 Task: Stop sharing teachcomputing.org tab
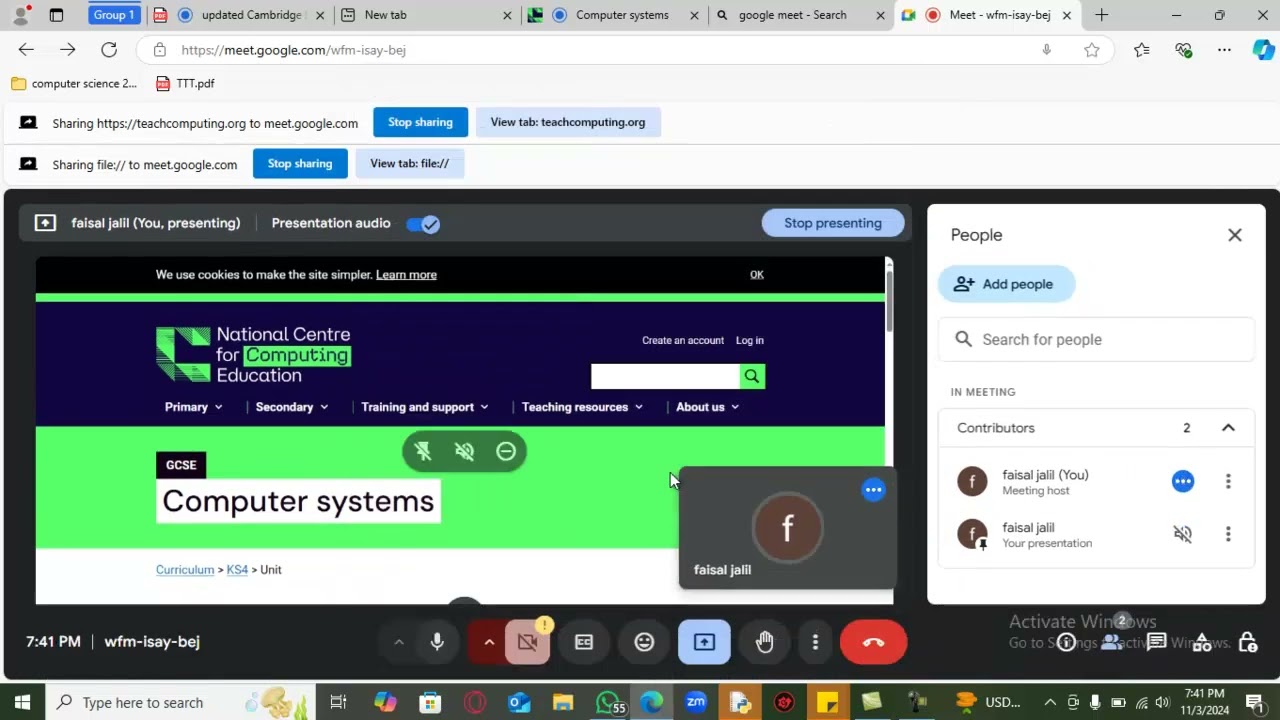pyautogui.click(x=420, y=122)
